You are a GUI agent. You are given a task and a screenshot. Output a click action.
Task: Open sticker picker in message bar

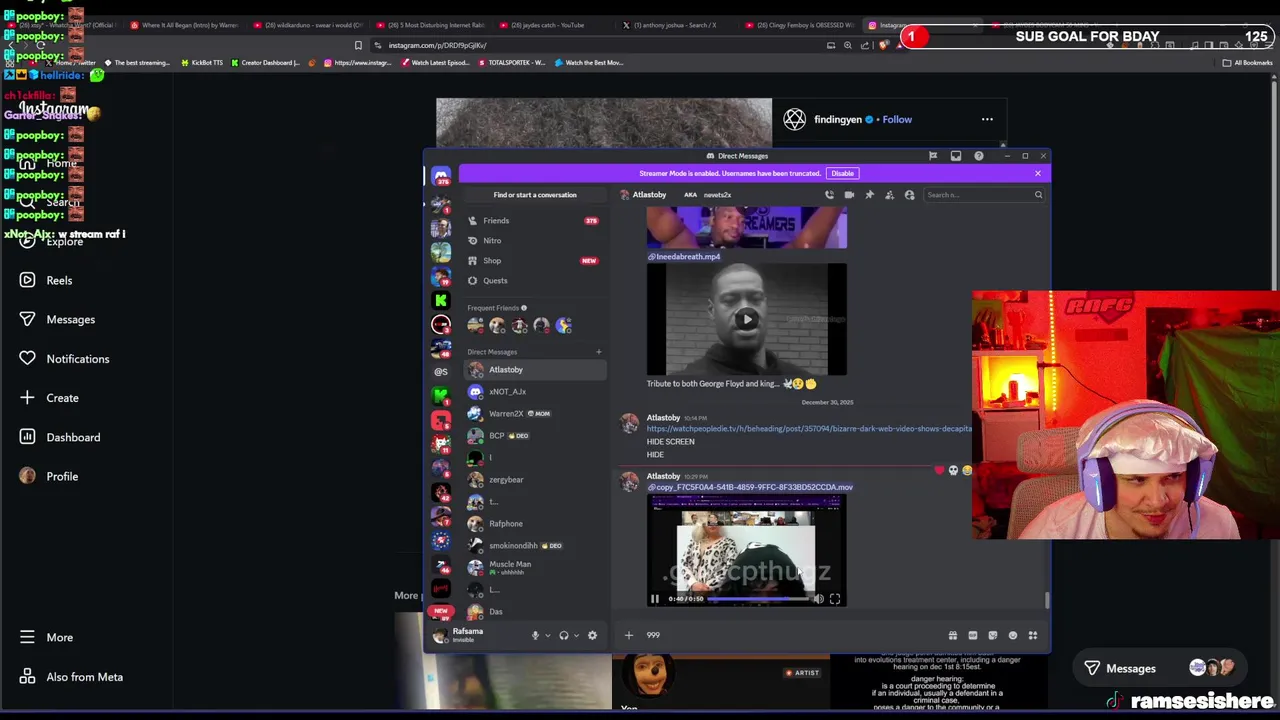coord(992,635)
